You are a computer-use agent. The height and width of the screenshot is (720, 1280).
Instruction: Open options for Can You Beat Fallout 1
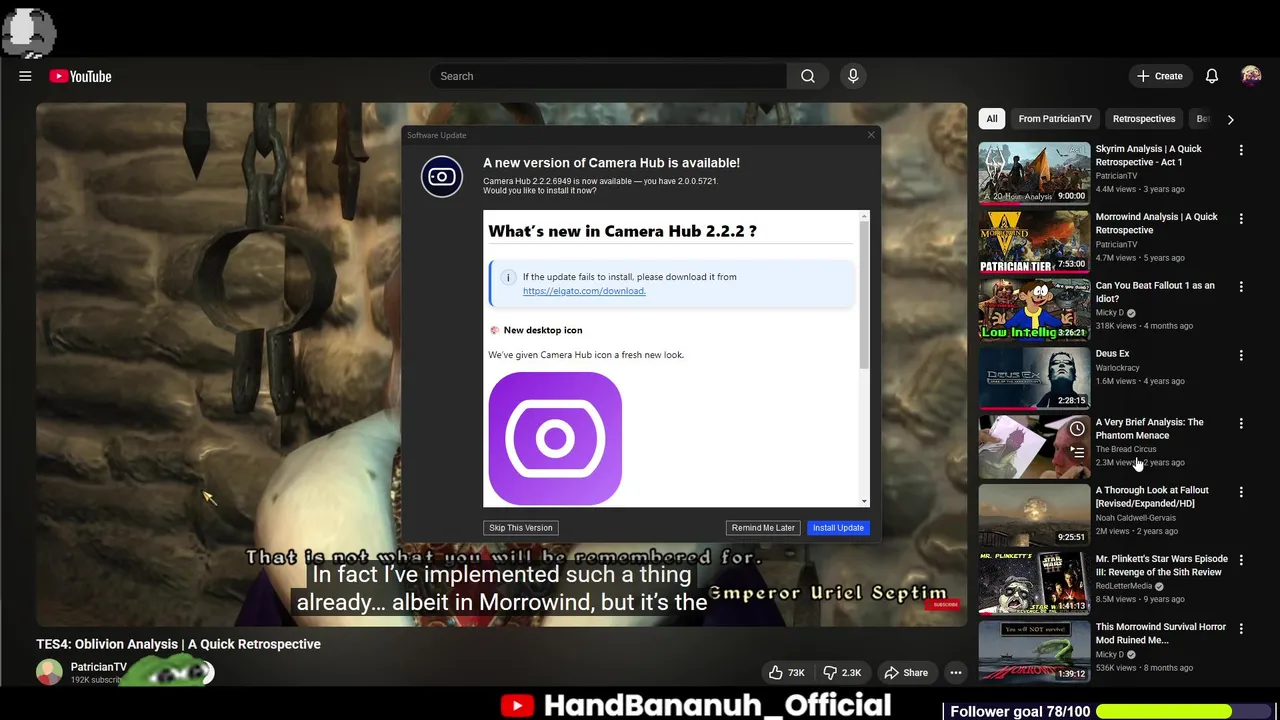point(1241,287)
